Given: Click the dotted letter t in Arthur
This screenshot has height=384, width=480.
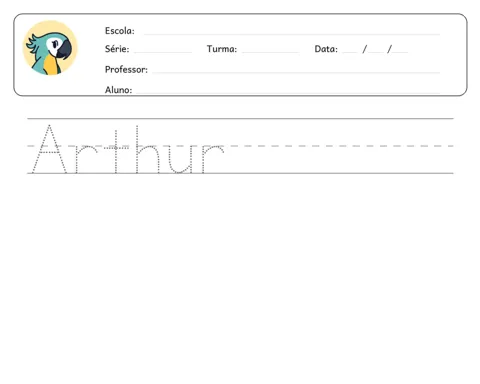Looking at the screenshot, I should click(x=116, y=152).
